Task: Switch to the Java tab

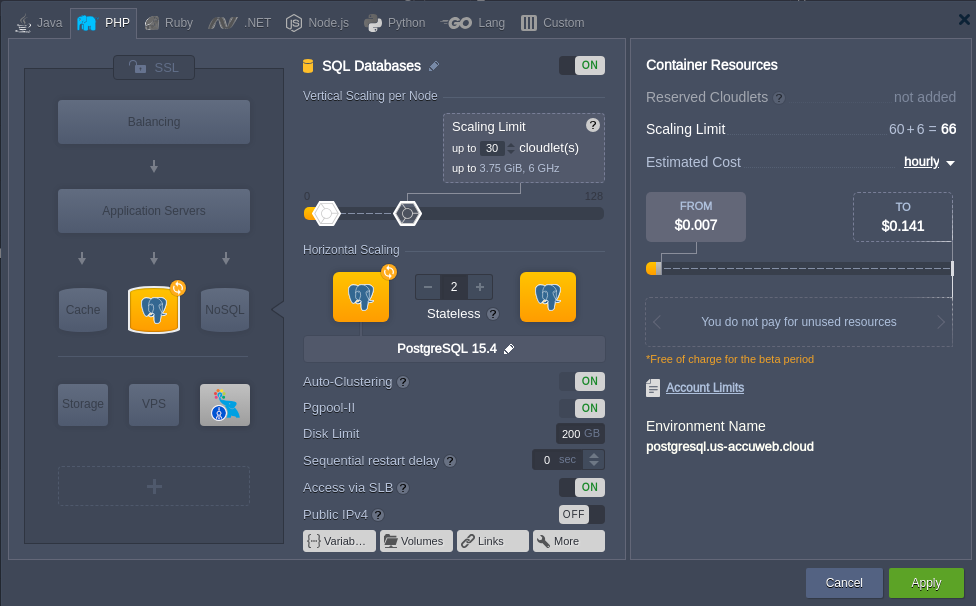Action: click(40, 22)
